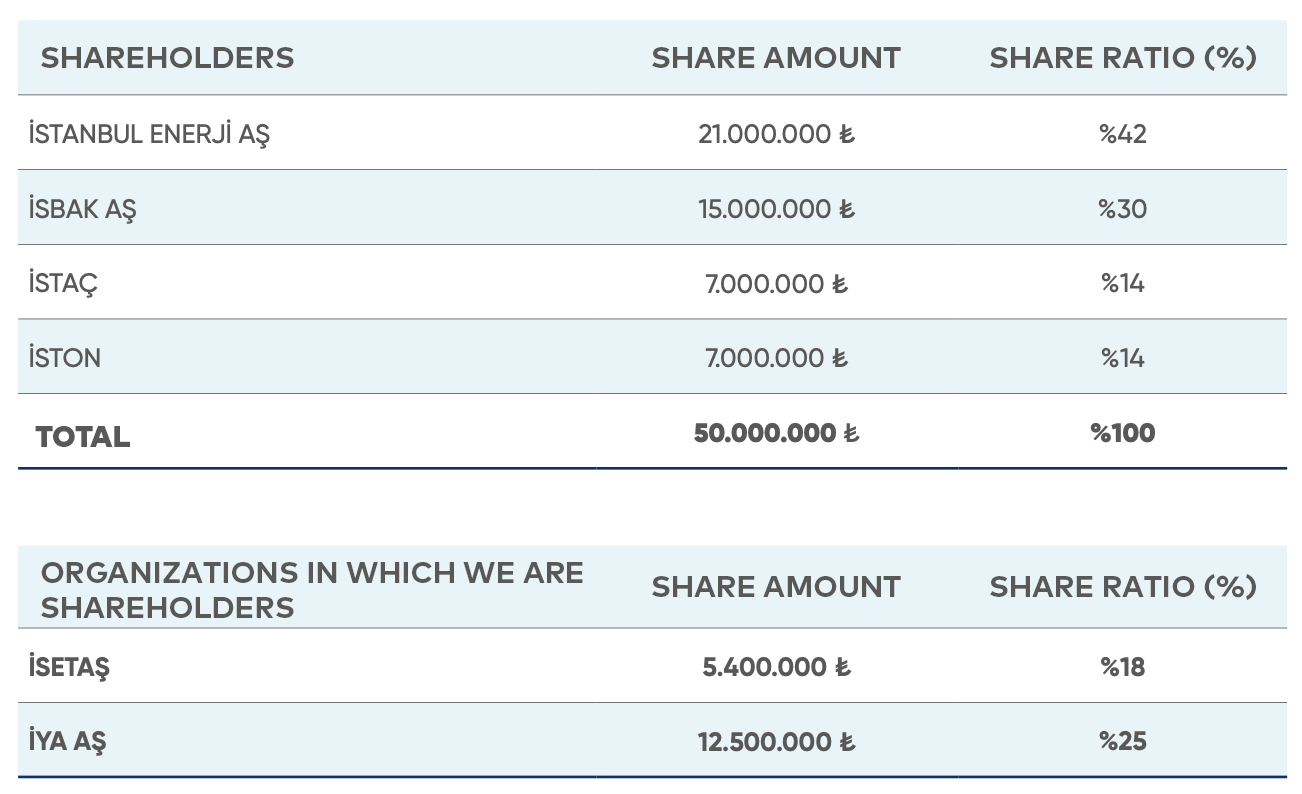Viewport: 1302px width, 794px height.
Task: Click the 15.000.000 ₺ amount cell
Action: pos(776,209)
